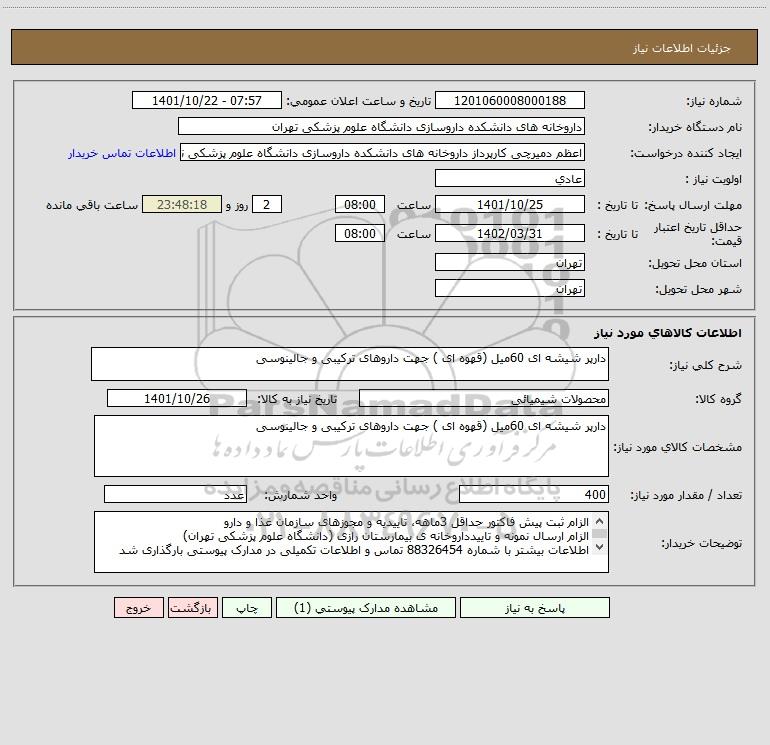
Task: Click goods group field محصولات شیمیائی
Action: pos(484,398)
